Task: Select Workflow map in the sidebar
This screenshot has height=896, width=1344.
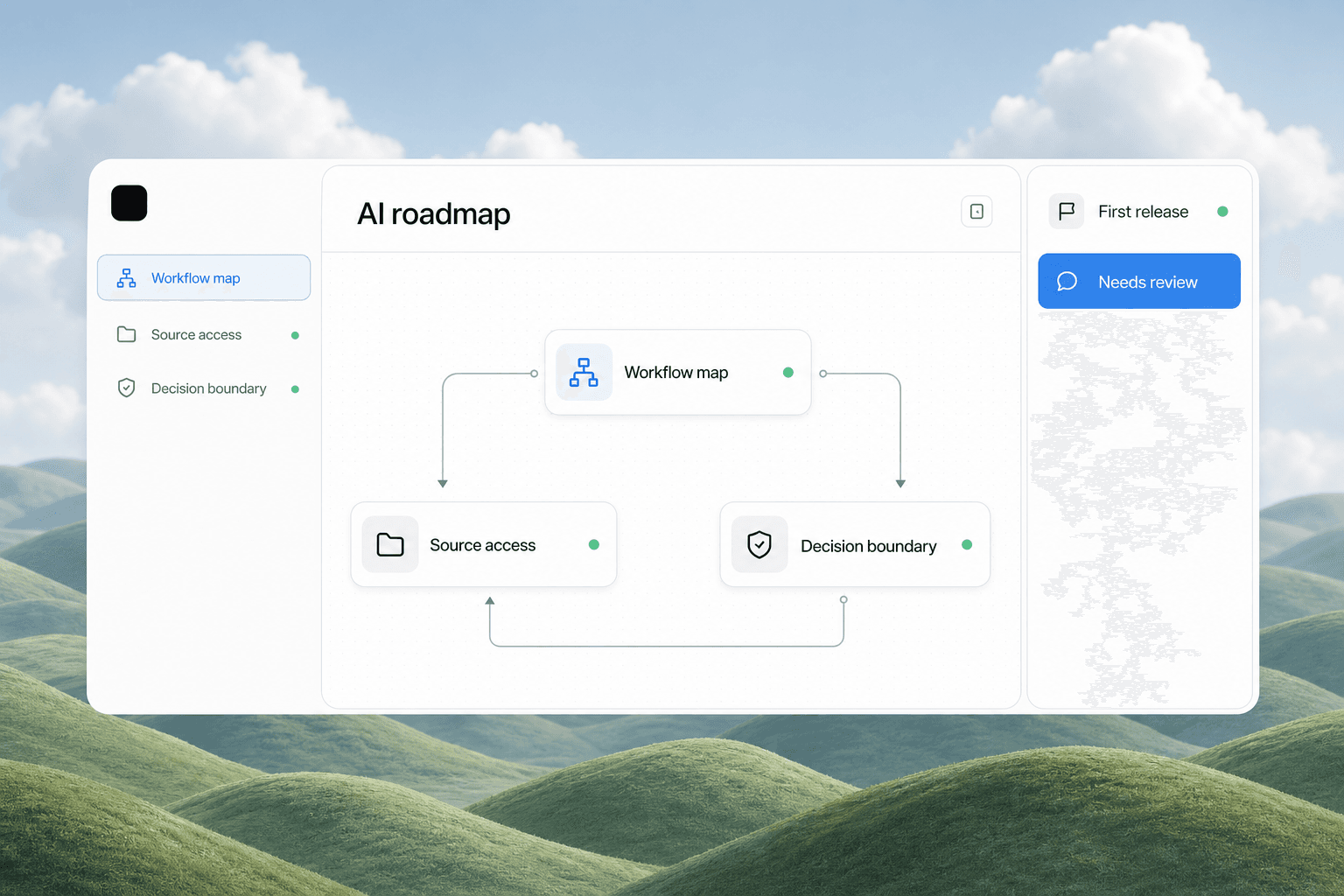Action: point(204,277)
